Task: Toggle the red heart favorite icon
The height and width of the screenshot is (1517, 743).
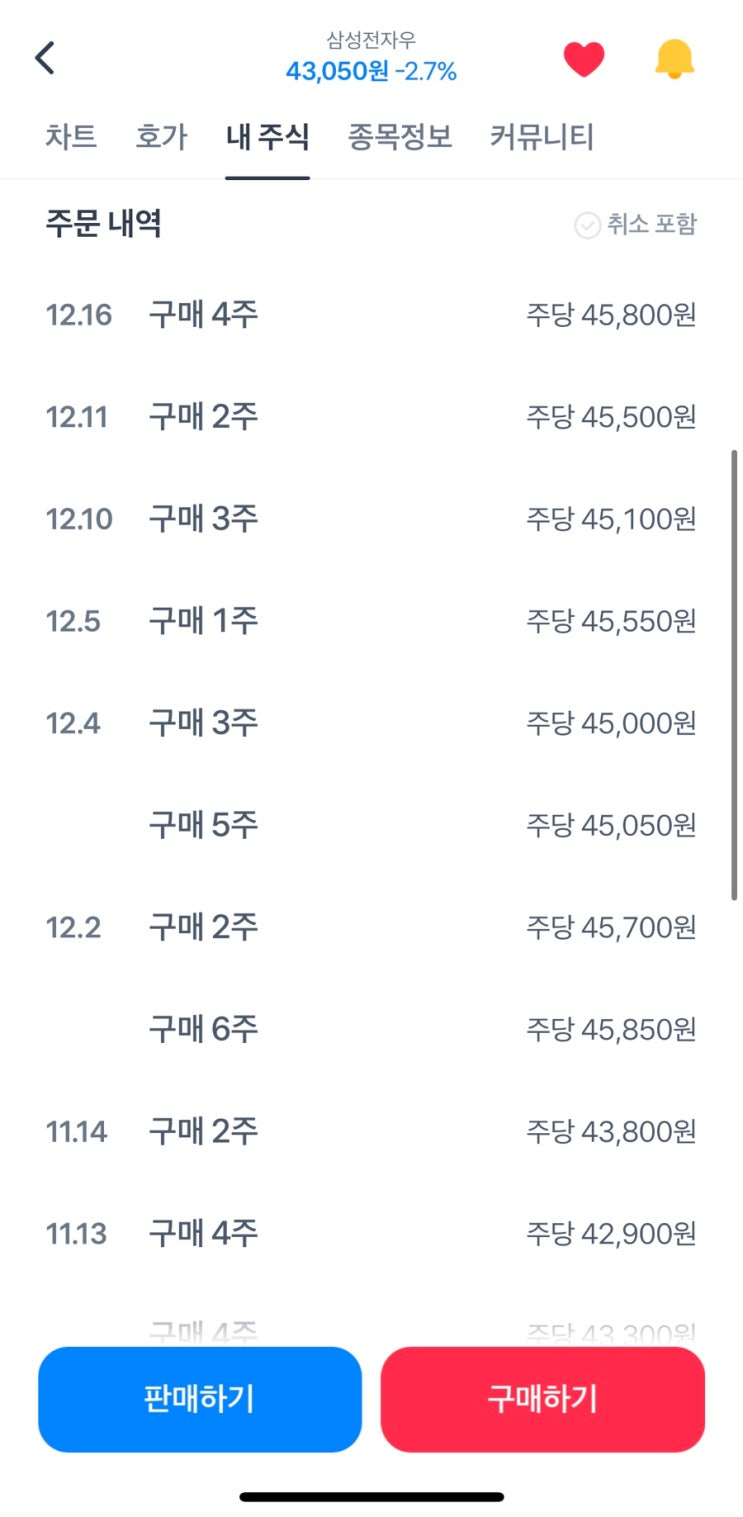Action: (x=584, y=60)
